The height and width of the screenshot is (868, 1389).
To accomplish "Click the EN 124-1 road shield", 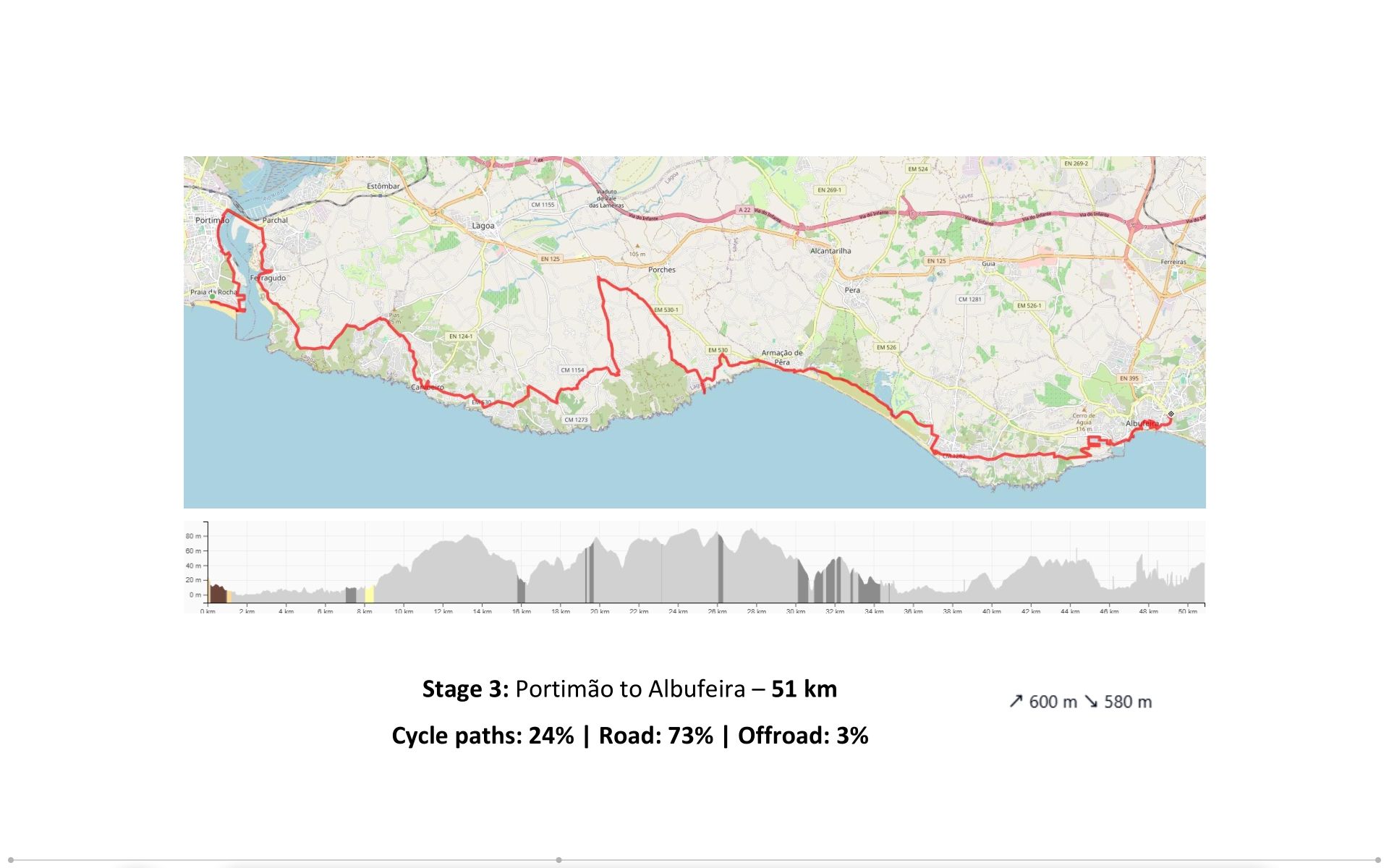I will coord(460,336).
